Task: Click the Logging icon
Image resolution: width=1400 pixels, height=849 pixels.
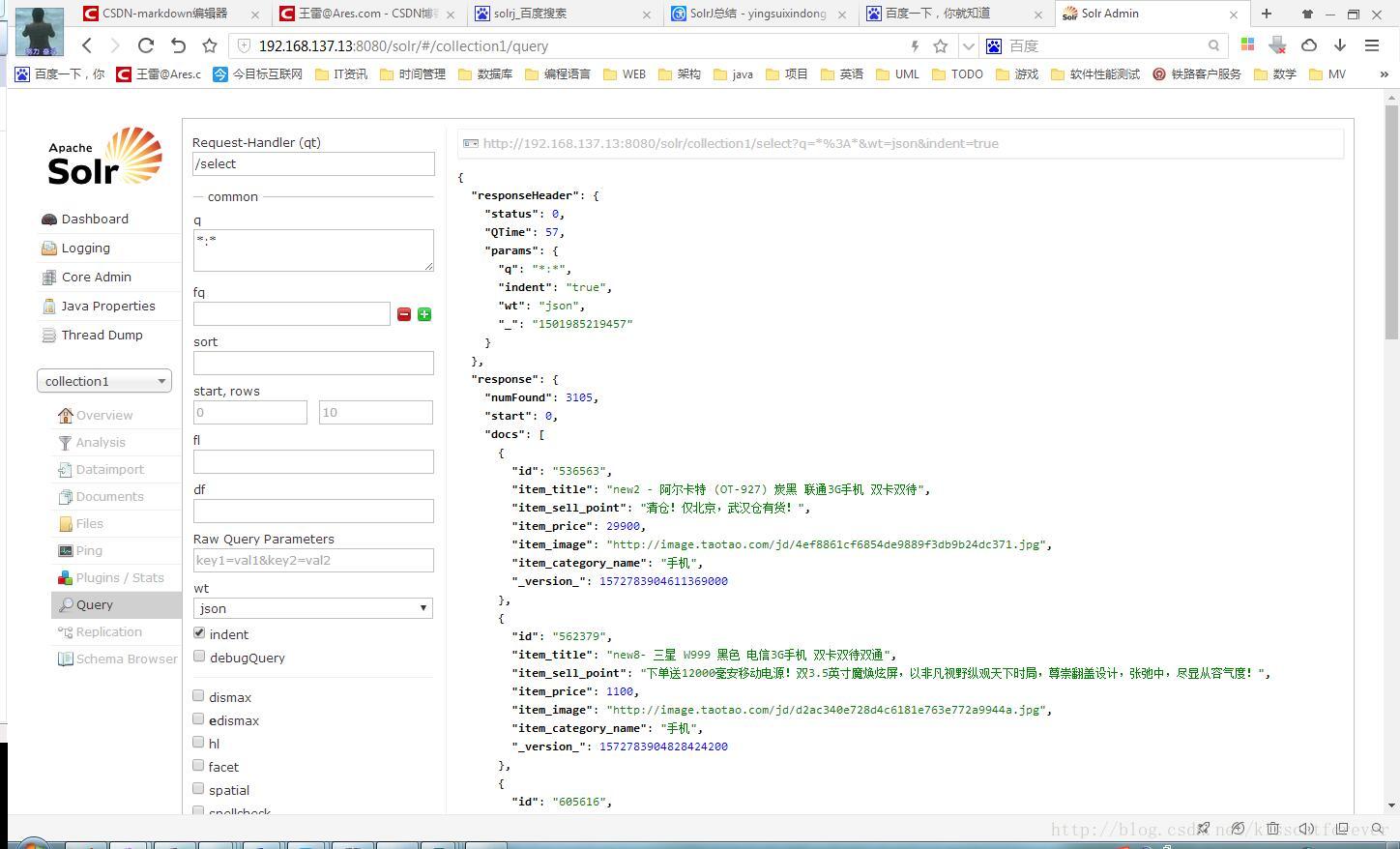Action: click(49, 249)
